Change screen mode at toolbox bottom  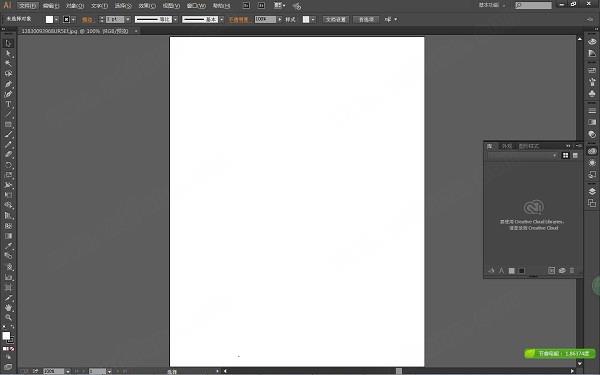coord(8,367)
